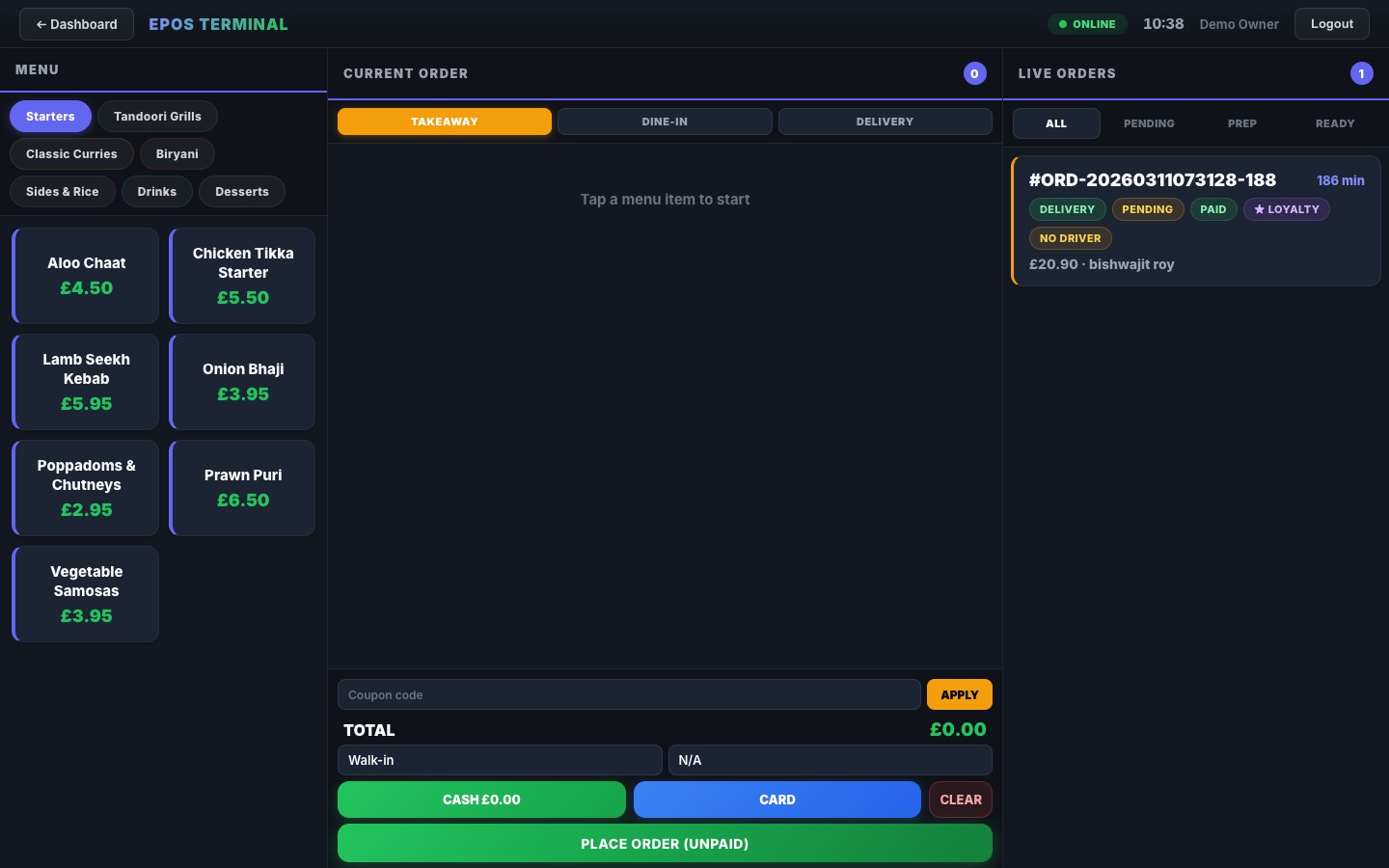1389x868 pixels.
Task: Click inside the coupon code field
Action: tap(629, 694)
